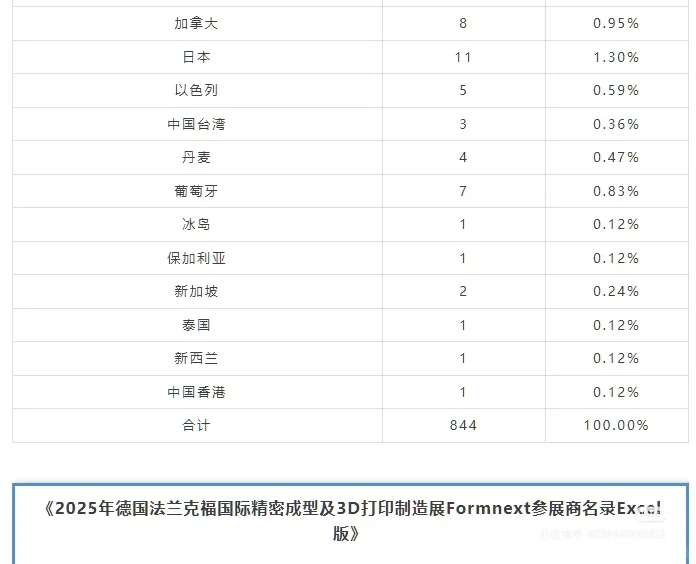This screenshot has height=564, width=696.
Task: Click the '葡萄牙' country cell
Action: [196, 191]
